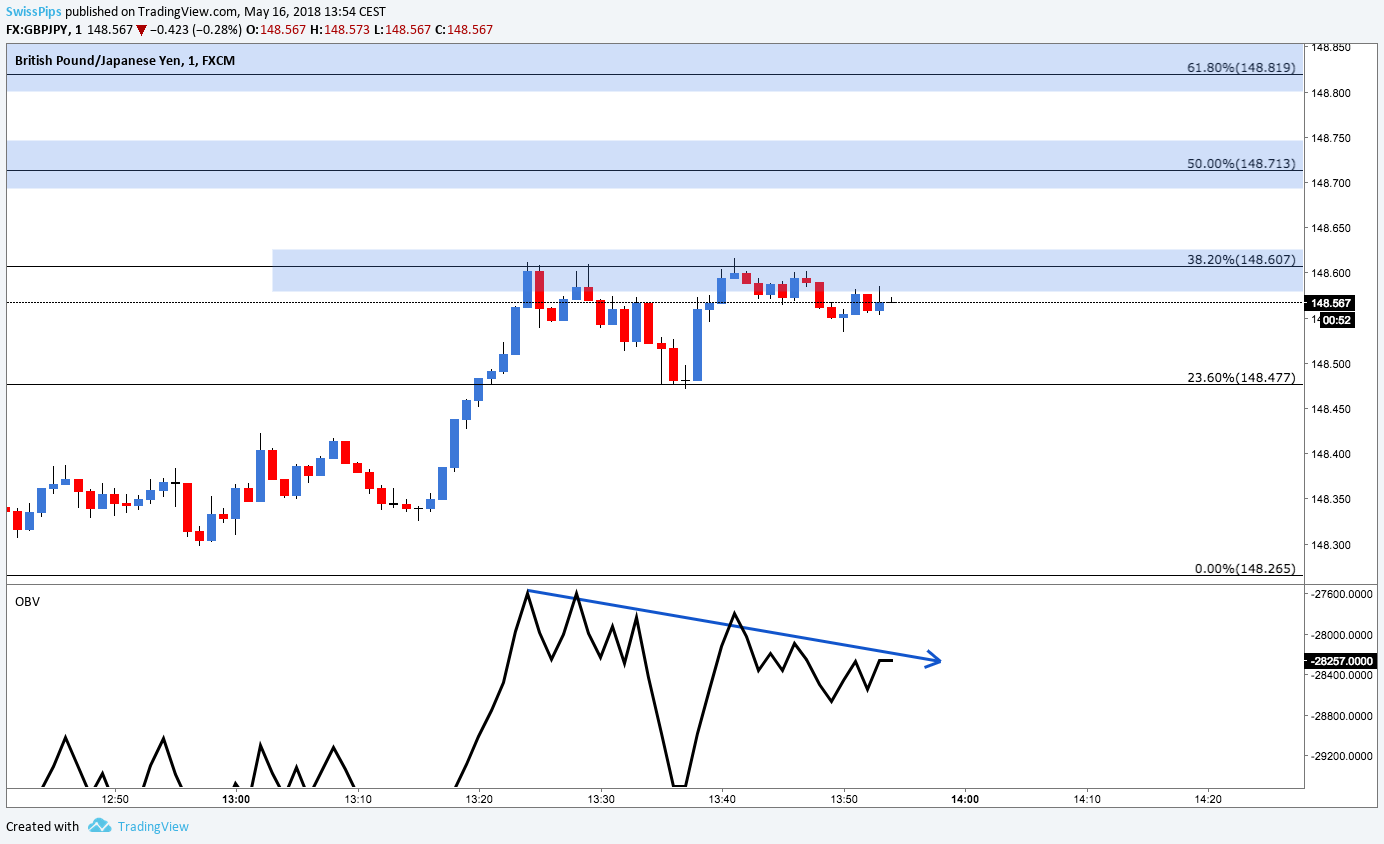Click the 148.850 price axis label
The height and width of the screenshot is (844, 1384).
1331,47
